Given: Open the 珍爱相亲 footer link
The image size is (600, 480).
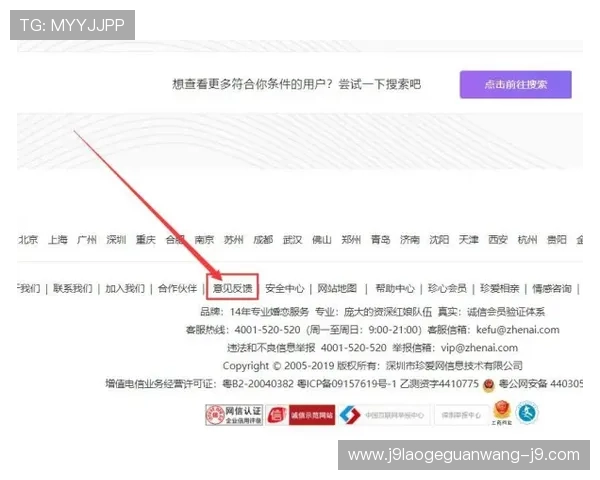Looking at the screenshot, I should [500, 288].
